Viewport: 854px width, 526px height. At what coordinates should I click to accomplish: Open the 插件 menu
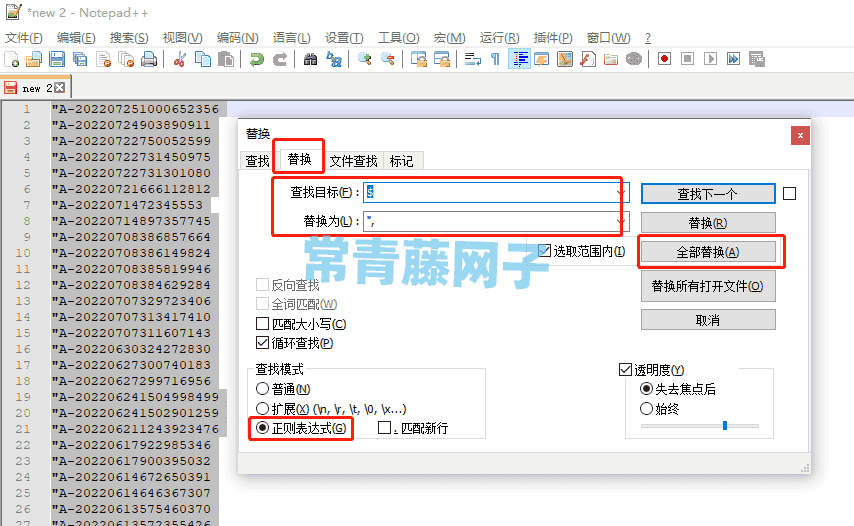(x=553, y=38)
